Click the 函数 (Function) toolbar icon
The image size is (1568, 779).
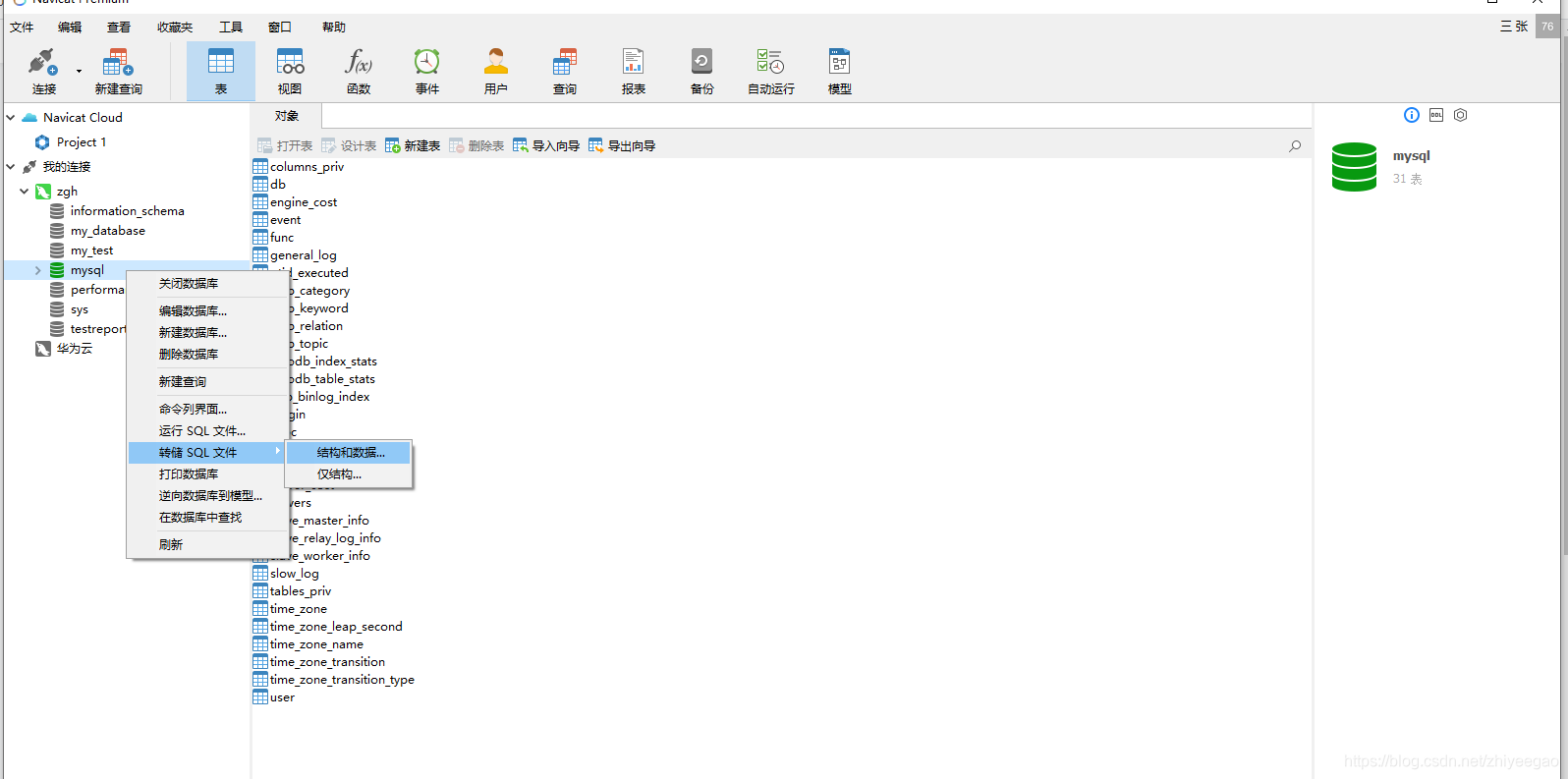click(359, 71)
